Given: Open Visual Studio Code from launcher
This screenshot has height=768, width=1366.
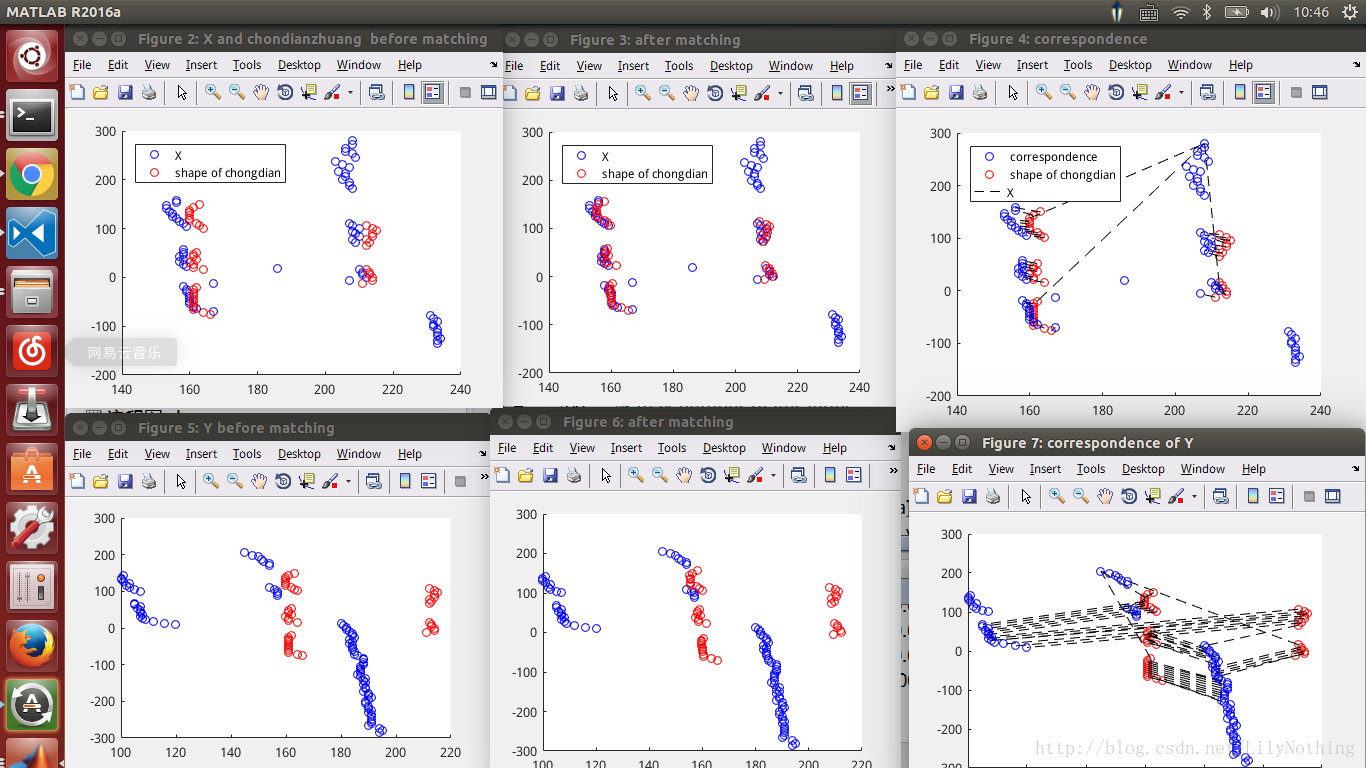Looking at the screenshot, I should click(32, 234).
